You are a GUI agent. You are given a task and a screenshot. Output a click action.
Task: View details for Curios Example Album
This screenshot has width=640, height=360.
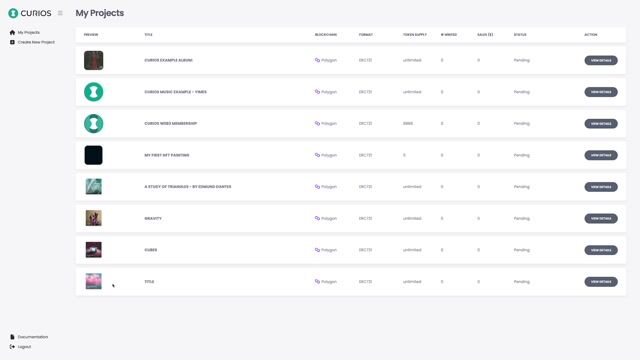click(x=601, y=60)
